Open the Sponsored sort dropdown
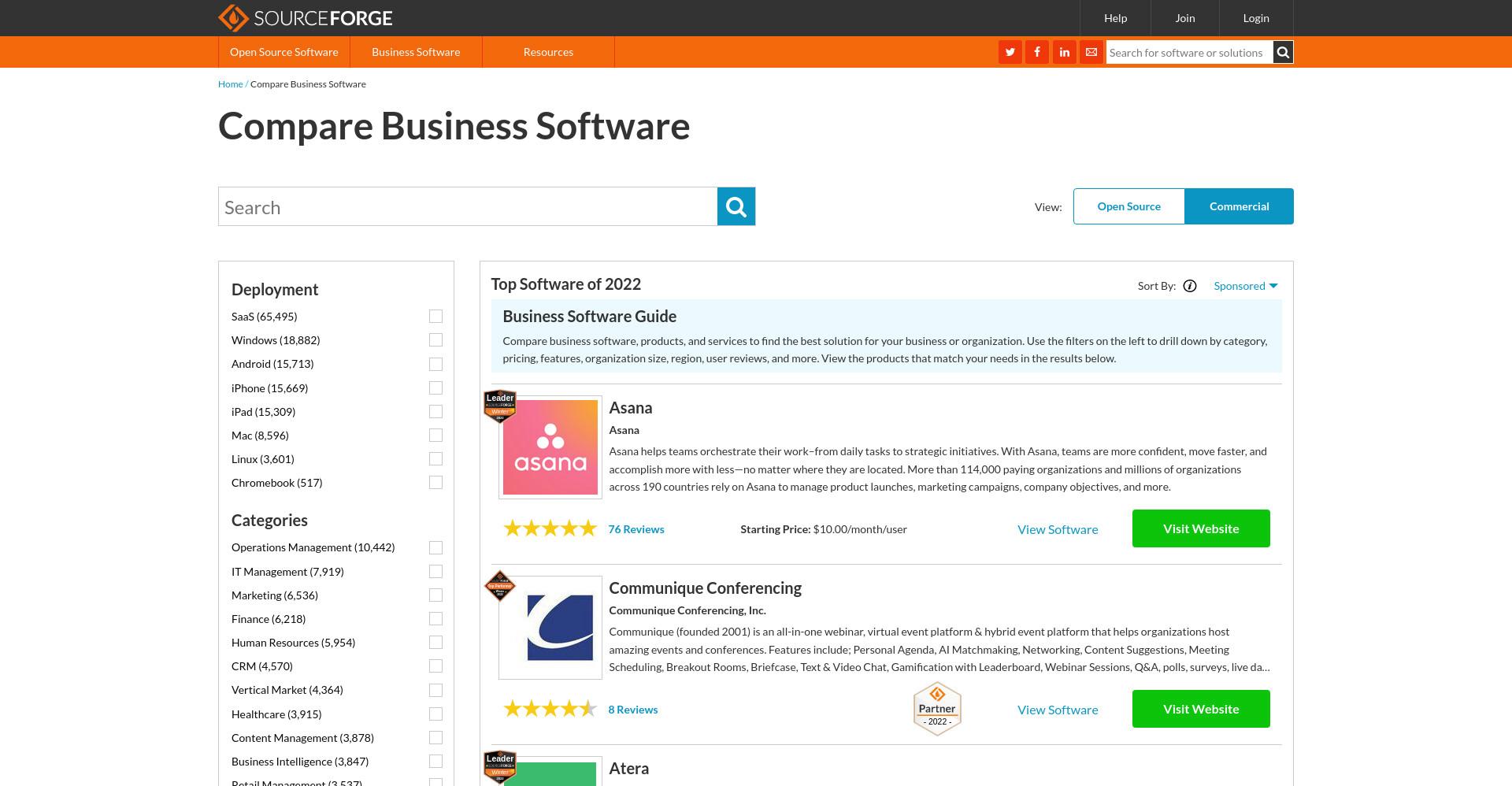Image resolution: width=1512 pixels, height=786 pixels. pyautogui.click(x=1246, y=286)
